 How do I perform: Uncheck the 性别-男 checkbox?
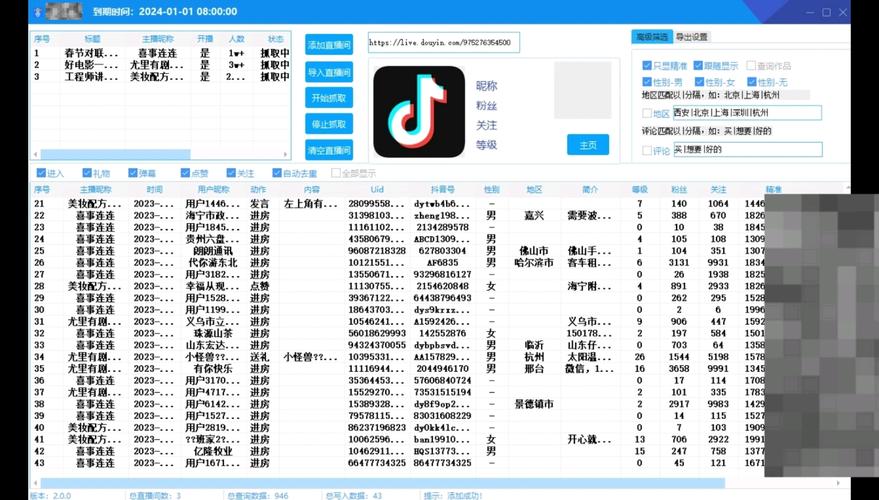[x=647, y=82]
